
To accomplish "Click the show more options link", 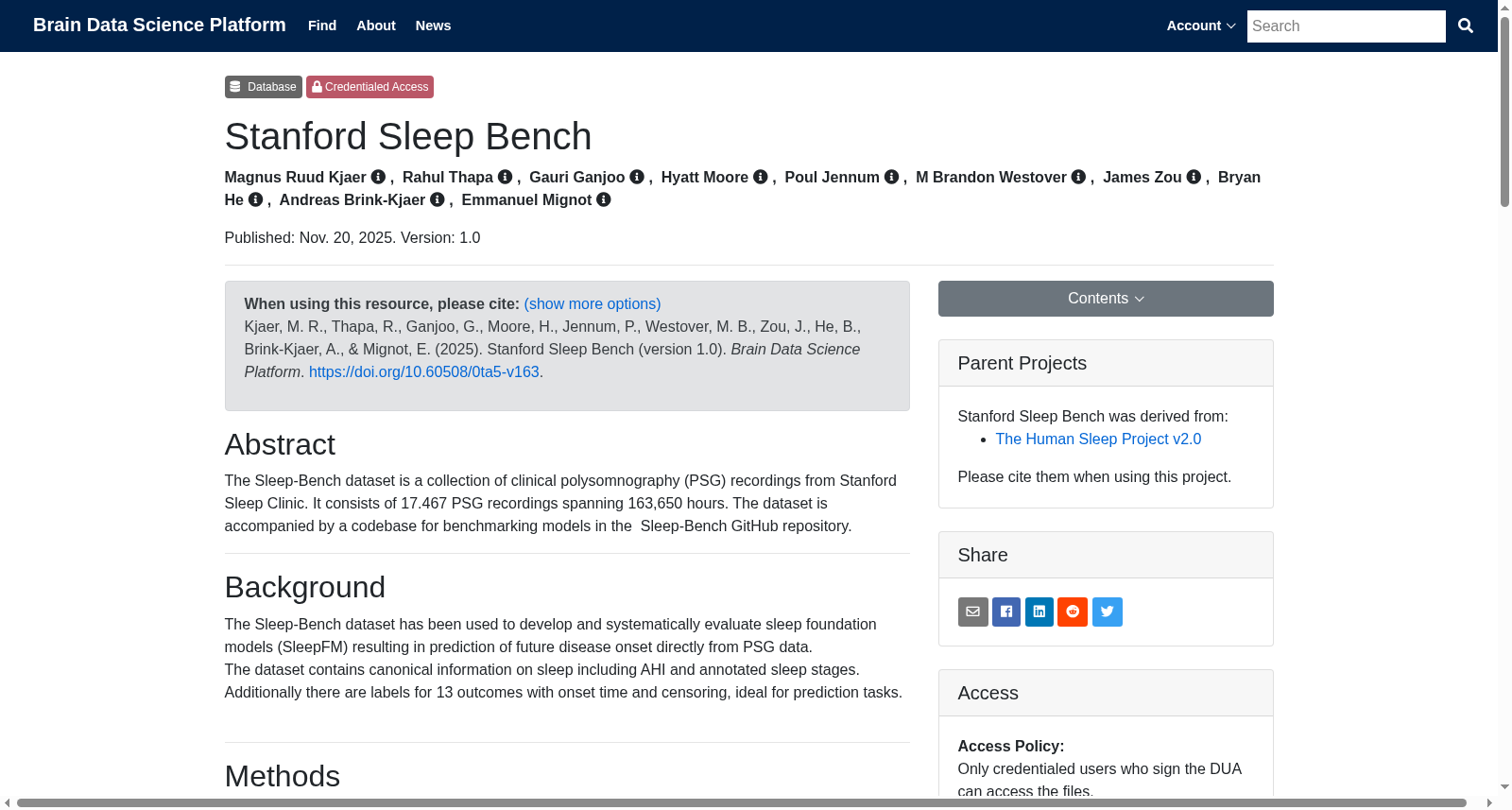I will pos(593,303).
